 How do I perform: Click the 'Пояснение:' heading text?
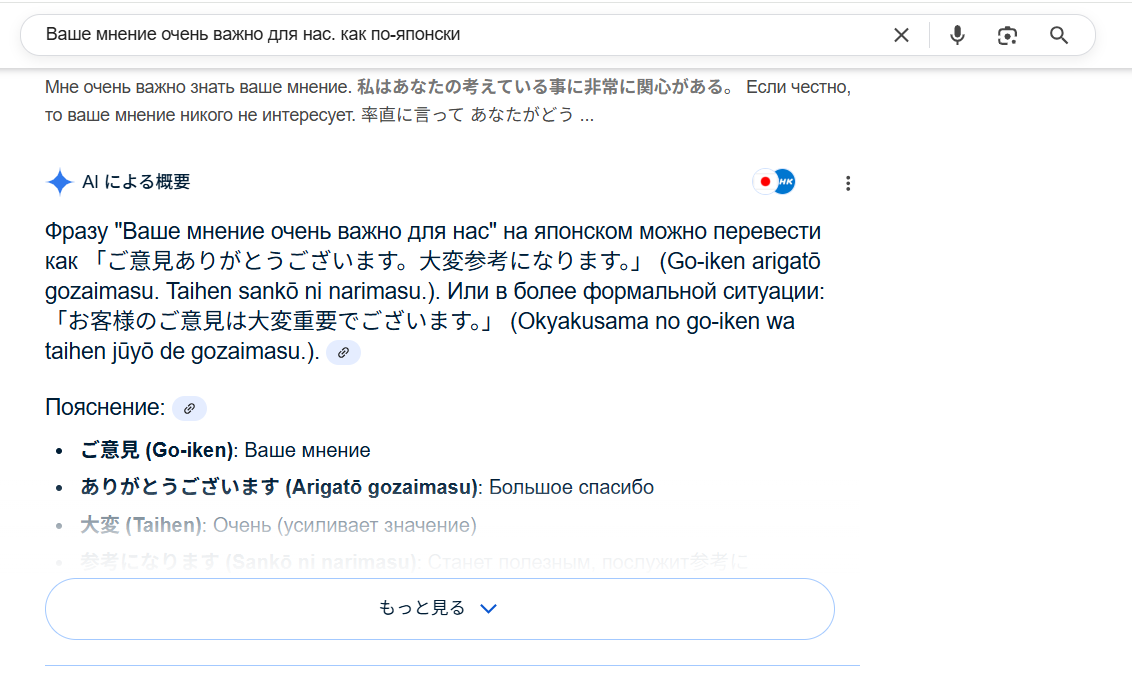104,408
